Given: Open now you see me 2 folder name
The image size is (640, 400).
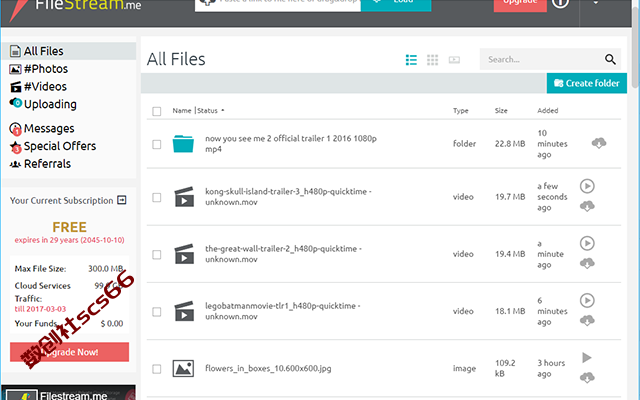Looking at the screenshot, I should click(x=291, y=144).
